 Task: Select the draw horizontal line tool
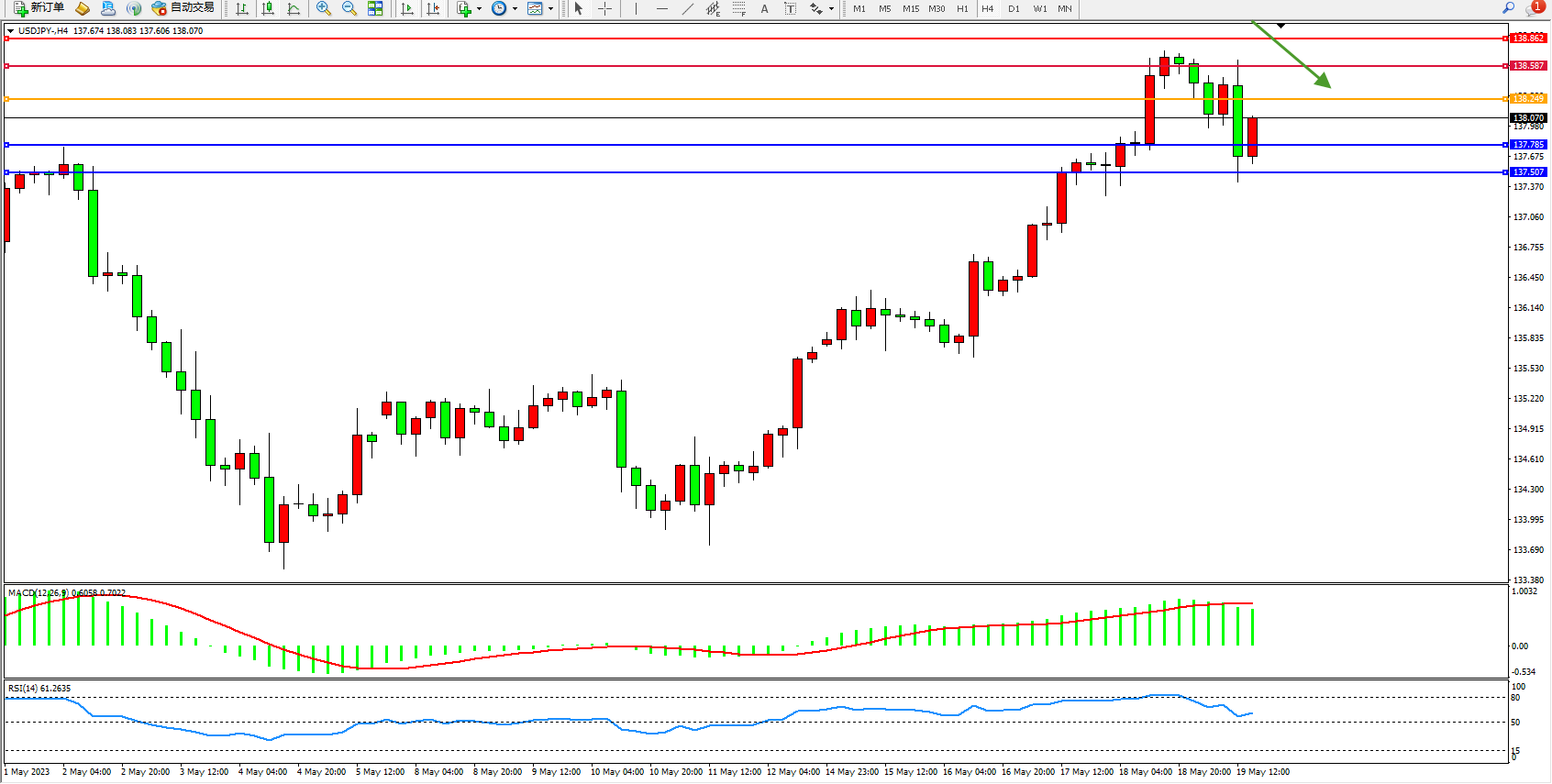[661, 8]
